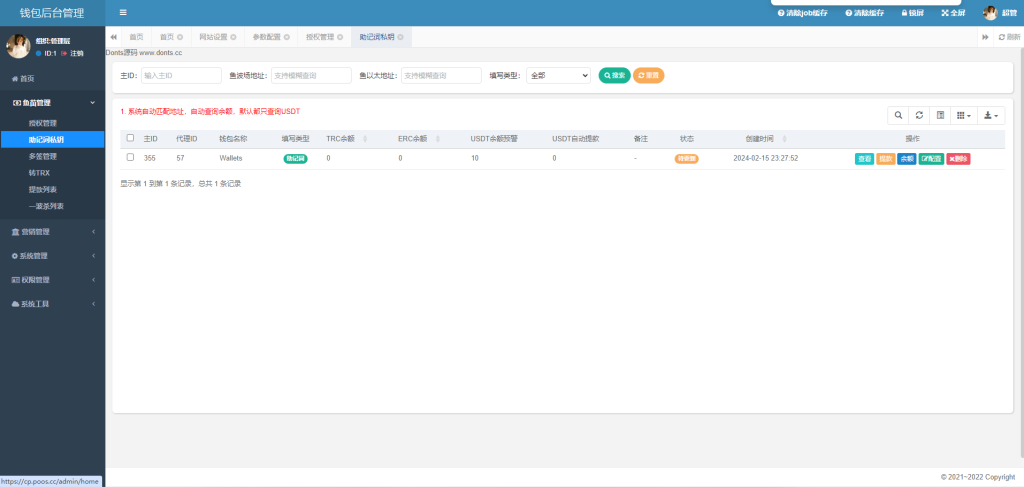
Task: Open the 填写类型 dropdown
Action: 558,76
